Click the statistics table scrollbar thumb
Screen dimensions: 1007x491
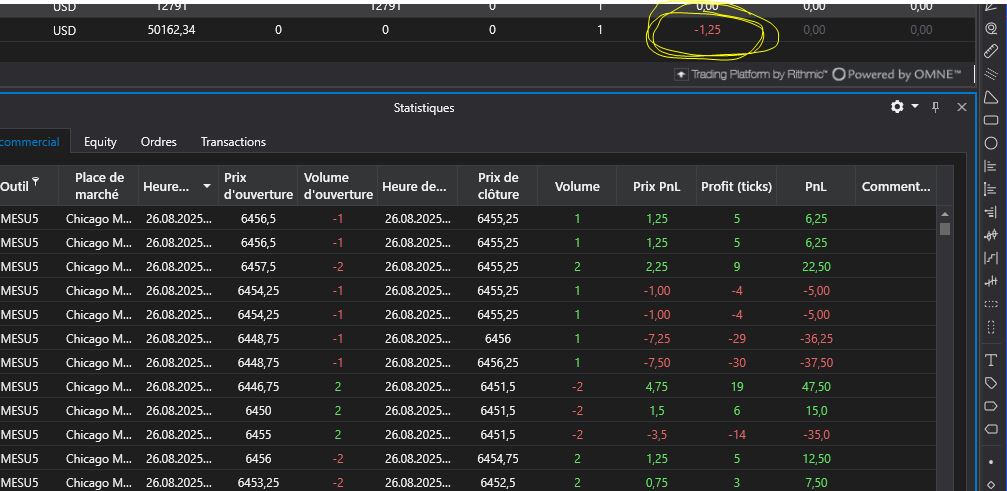(944, 228)
